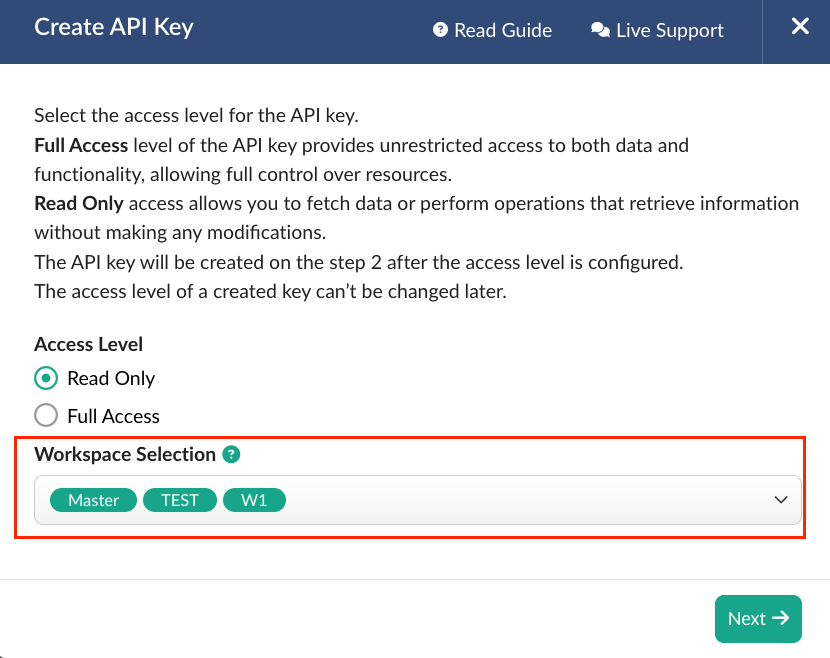The width and height of the screenshot is (830, 658).
Task: Close the Create API Key dialog
Action: pyautogui.click(x=800, y=26)
